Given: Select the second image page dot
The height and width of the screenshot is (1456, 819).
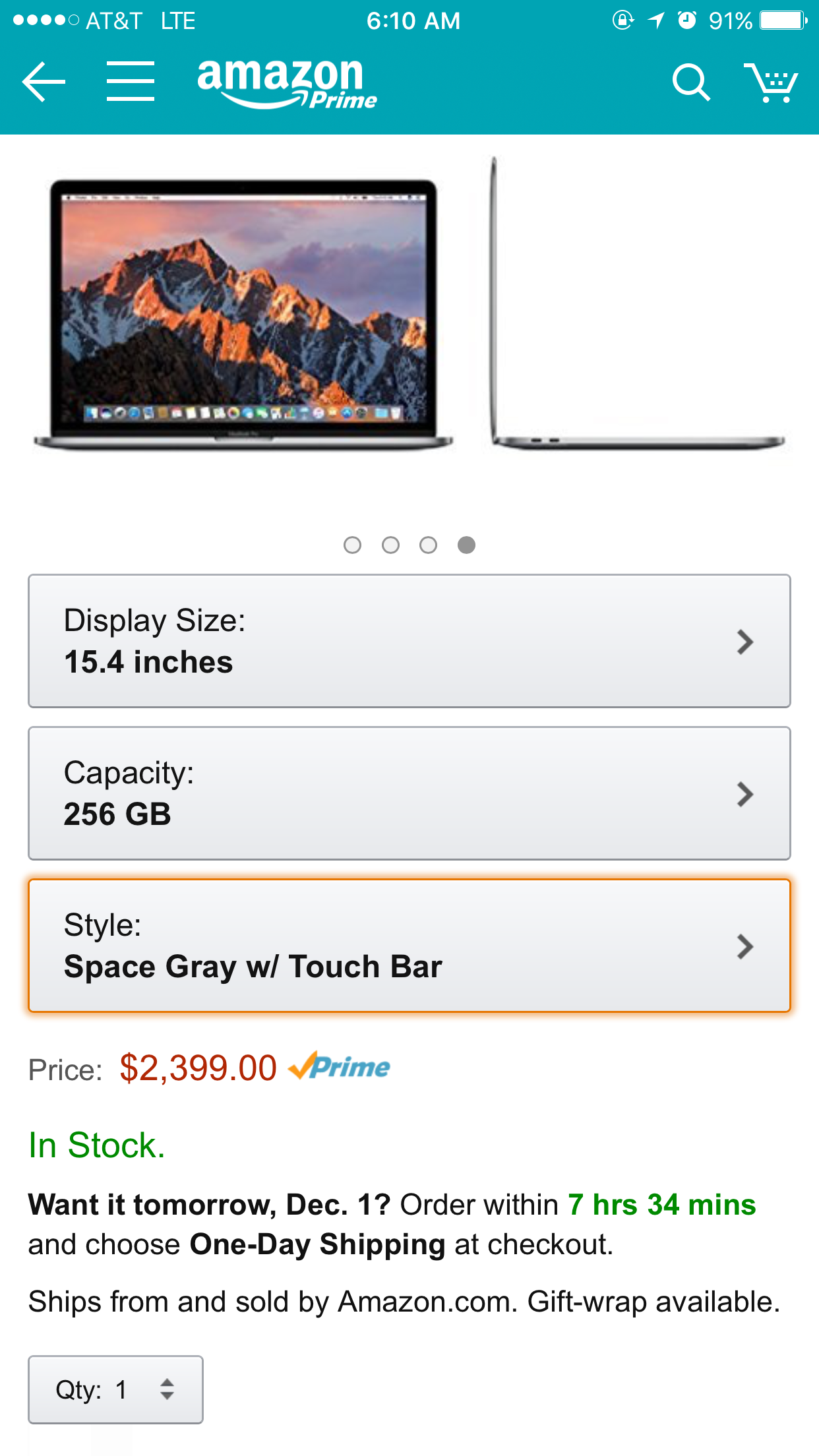Looking at the screenshot, I should (391, 545).
